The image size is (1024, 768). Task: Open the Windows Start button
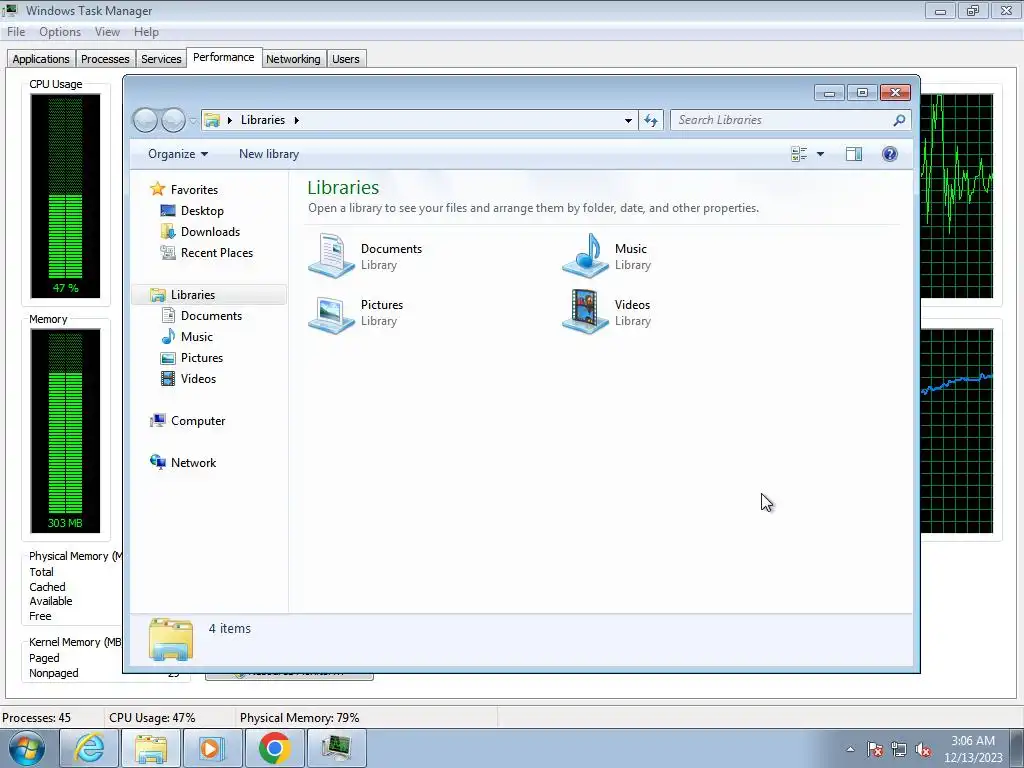[x=27, y=748]
